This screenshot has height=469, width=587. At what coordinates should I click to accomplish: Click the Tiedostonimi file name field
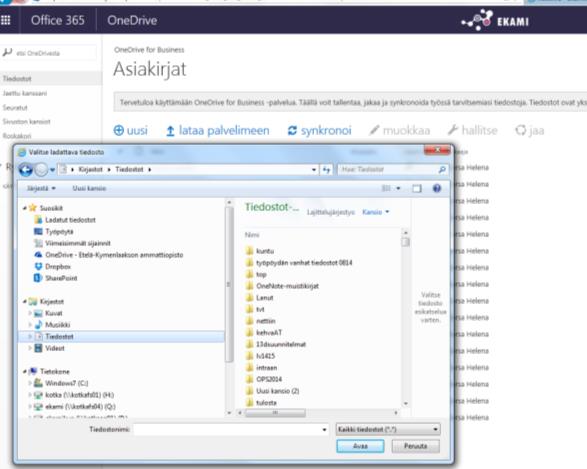coord(231,429)
